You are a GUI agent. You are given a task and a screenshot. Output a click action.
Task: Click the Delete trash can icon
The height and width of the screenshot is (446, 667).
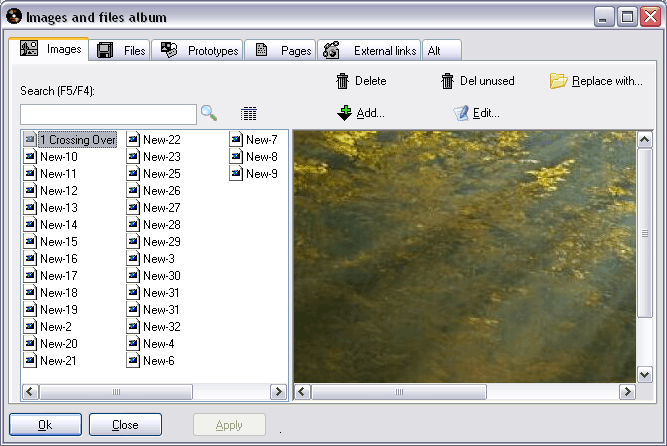pos(343,81)
